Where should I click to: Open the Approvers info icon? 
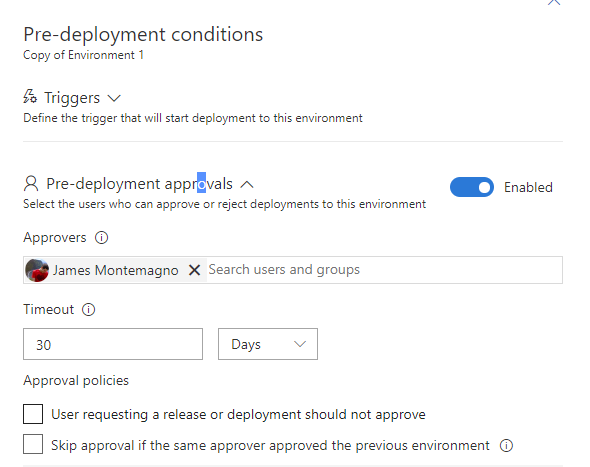coord(101,237)
